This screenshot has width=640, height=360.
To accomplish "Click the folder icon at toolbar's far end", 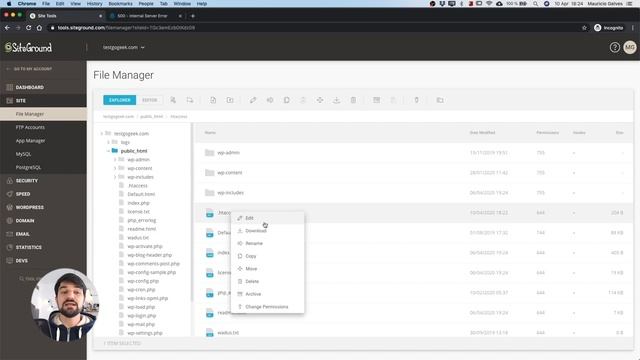I will pyautogui.click(x=440, y=100).
